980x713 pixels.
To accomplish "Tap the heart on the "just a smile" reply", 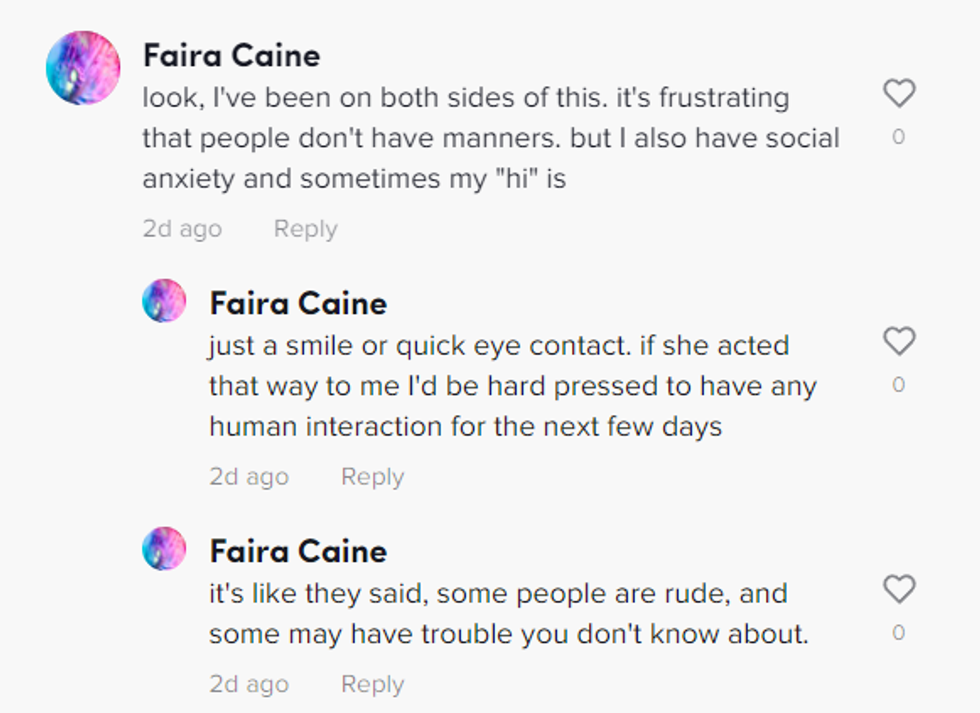I will tap(899, 342).
